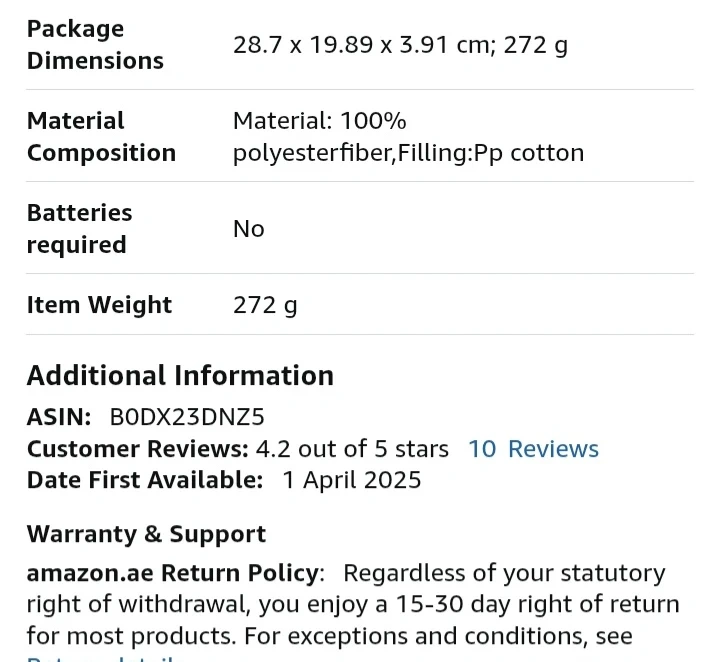This screenshot has height=662, width=720.
Task: Click the ASIN label
Action: 59,417
